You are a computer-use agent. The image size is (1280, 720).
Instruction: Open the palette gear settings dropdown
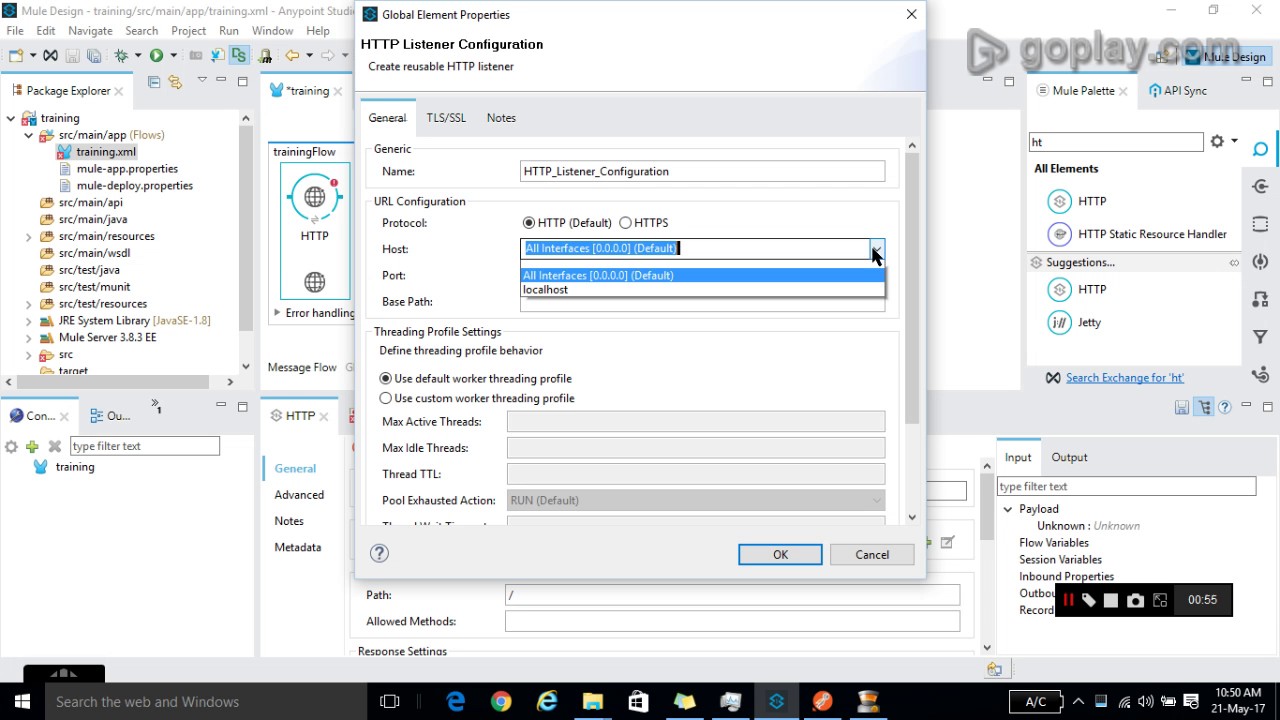(x=1224, y=142)
